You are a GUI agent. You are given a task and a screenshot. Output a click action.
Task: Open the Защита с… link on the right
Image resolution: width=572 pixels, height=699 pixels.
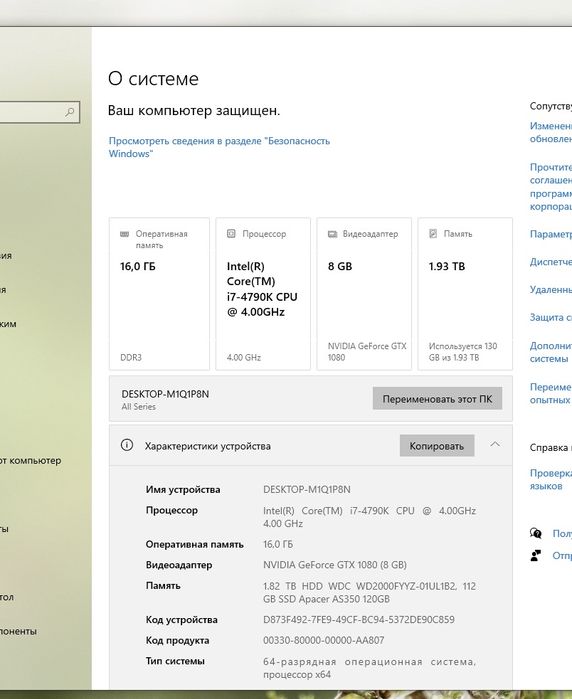tap(551, 317)
